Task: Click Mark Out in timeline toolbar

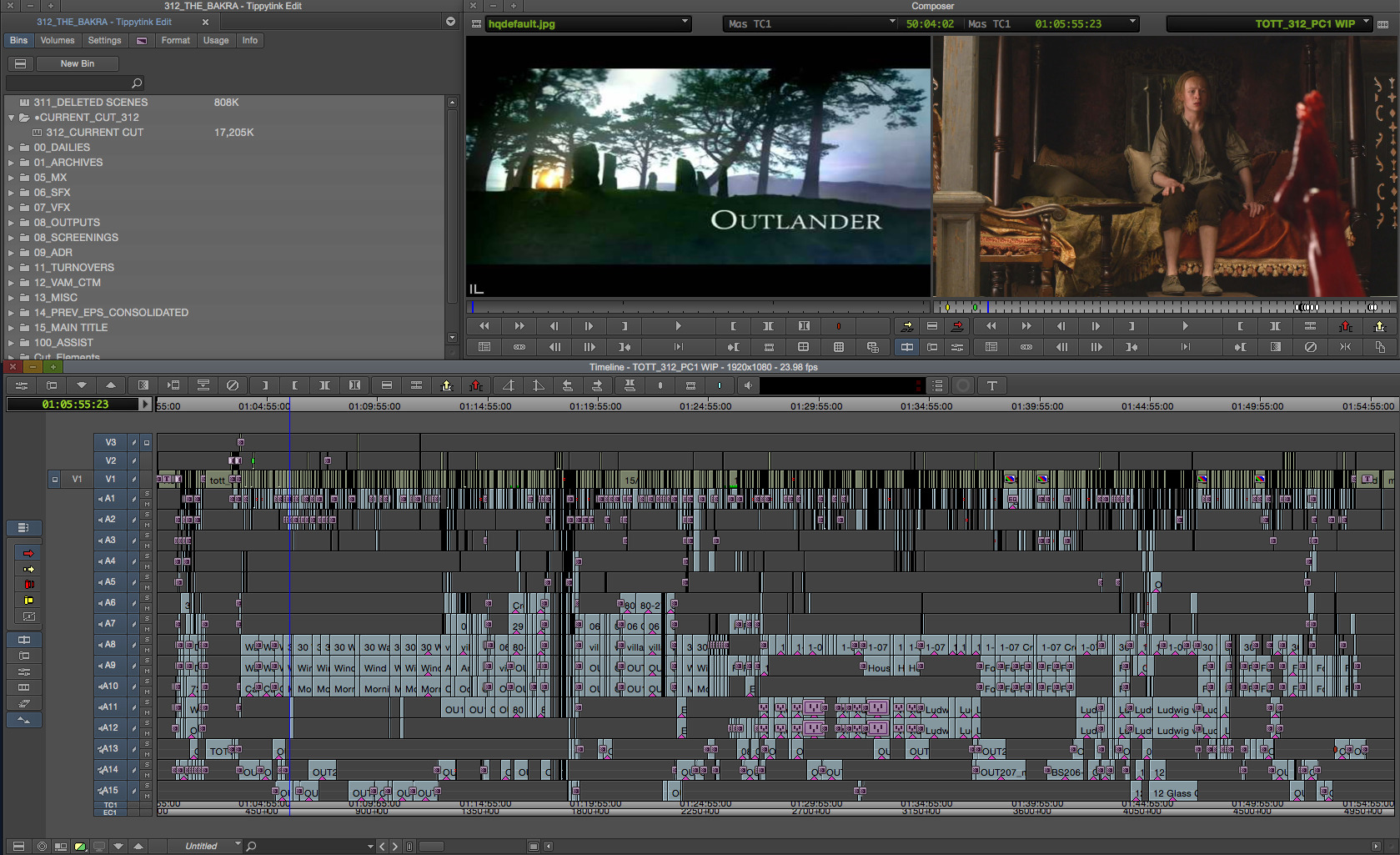Action: pyautogui.click(x=295, y=385)
